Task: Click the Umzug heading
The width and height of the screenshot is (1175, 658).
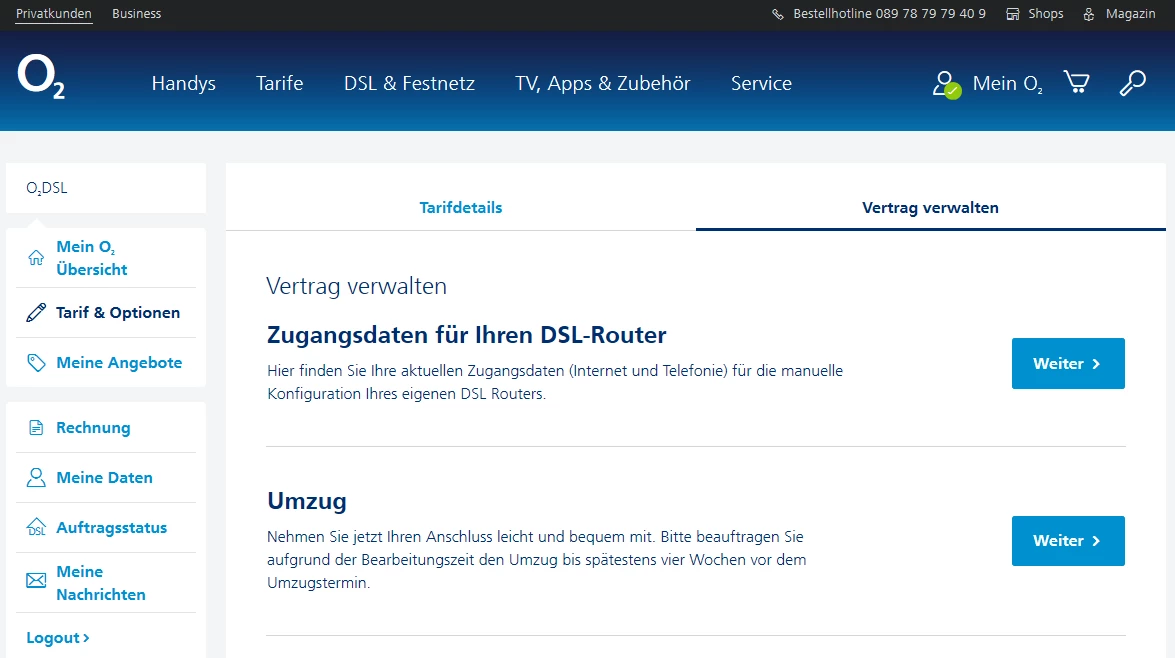Action: [x=307, y=501]
